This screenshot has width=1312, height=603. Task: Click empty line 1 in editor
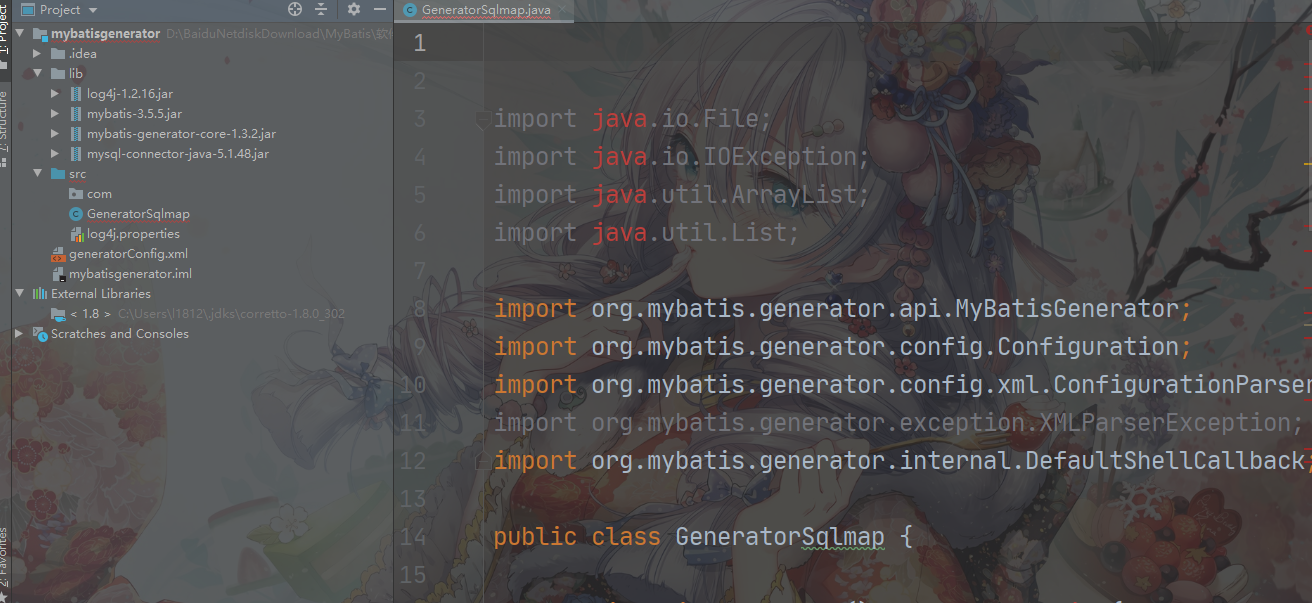tap(897, 43)
